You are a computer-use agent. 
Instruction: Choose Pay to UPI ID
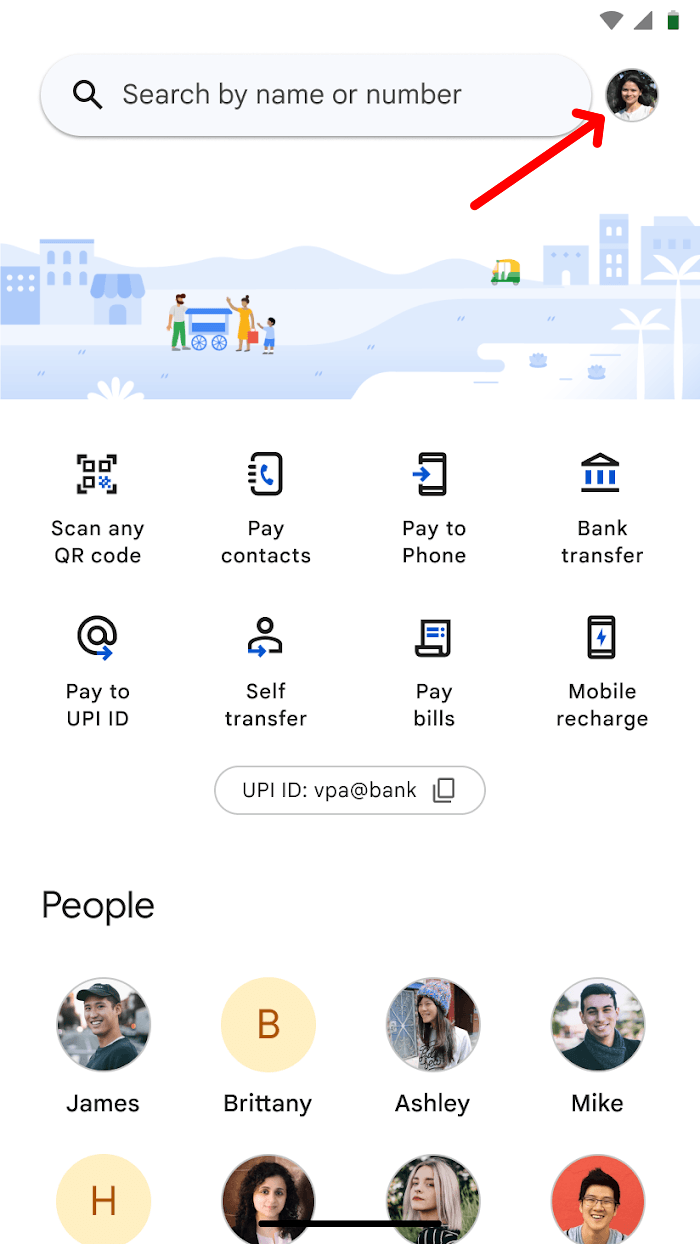point(97,637)
